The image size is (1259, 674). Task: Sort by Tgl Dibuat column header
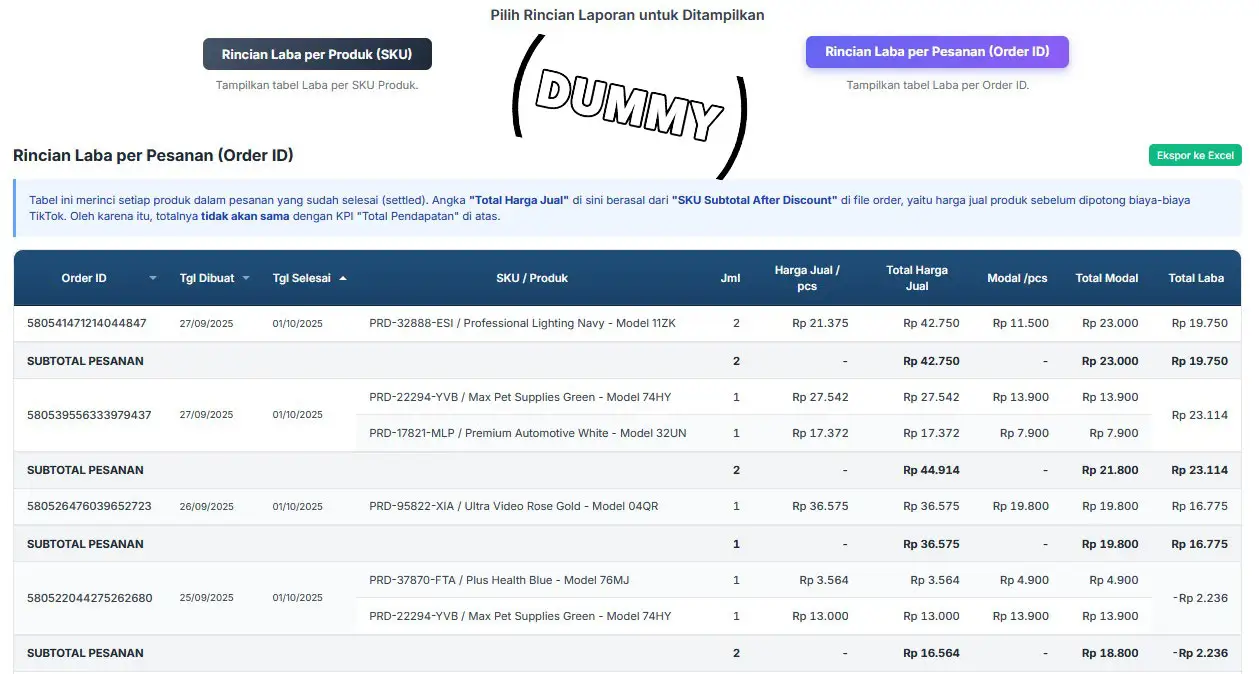pyautogui.click(x=206, y=278)
